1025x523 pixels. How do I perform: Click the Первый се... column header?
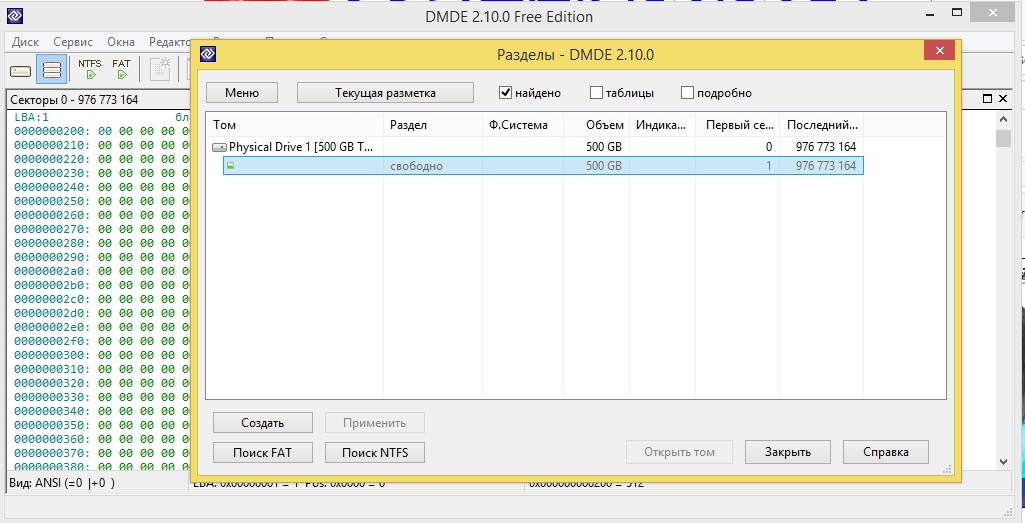pos(737,125)
